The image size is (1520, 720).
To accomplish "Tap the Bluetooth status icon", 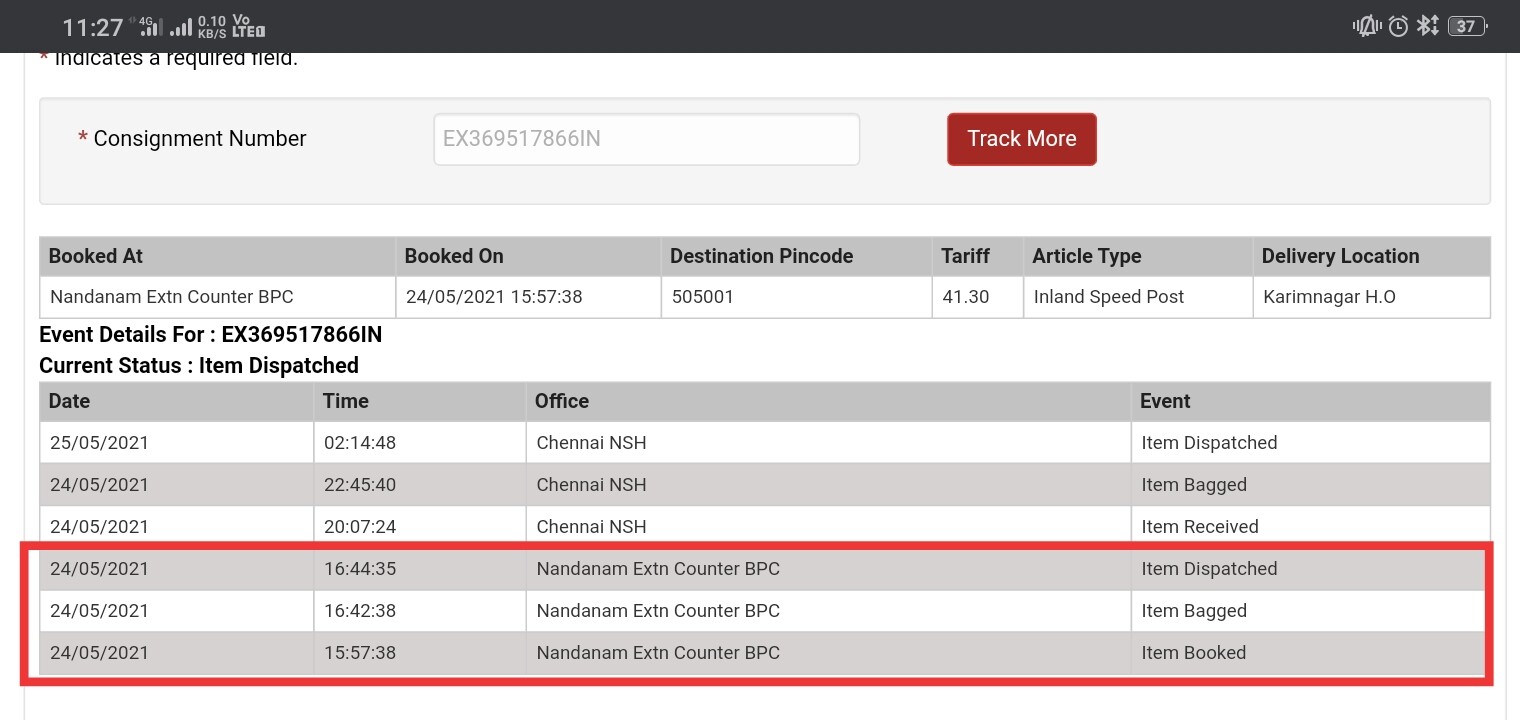I will 1427,26.
